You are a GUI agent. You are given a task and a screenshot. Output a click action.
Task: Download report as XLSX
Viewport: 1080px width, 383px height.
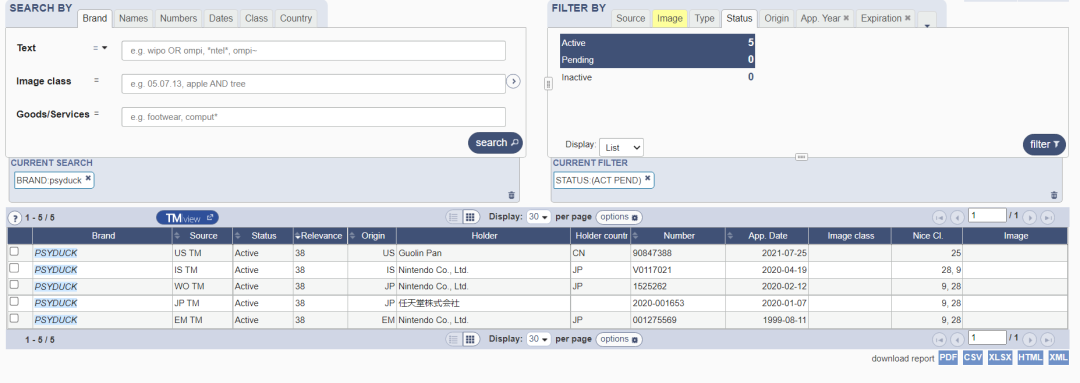999,358
